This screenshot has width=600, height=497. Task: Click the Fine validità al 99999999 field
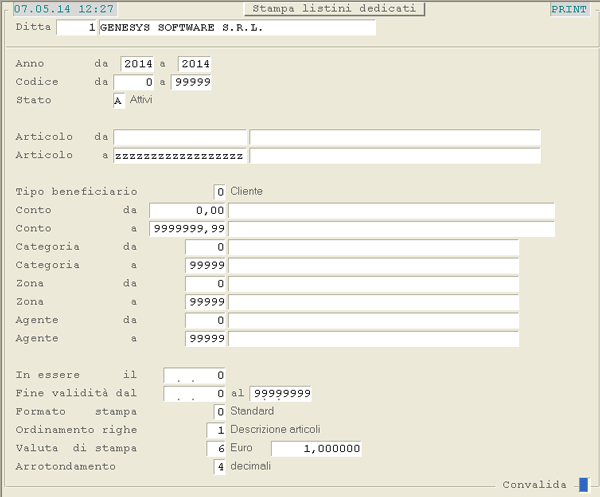coord(281,394)
